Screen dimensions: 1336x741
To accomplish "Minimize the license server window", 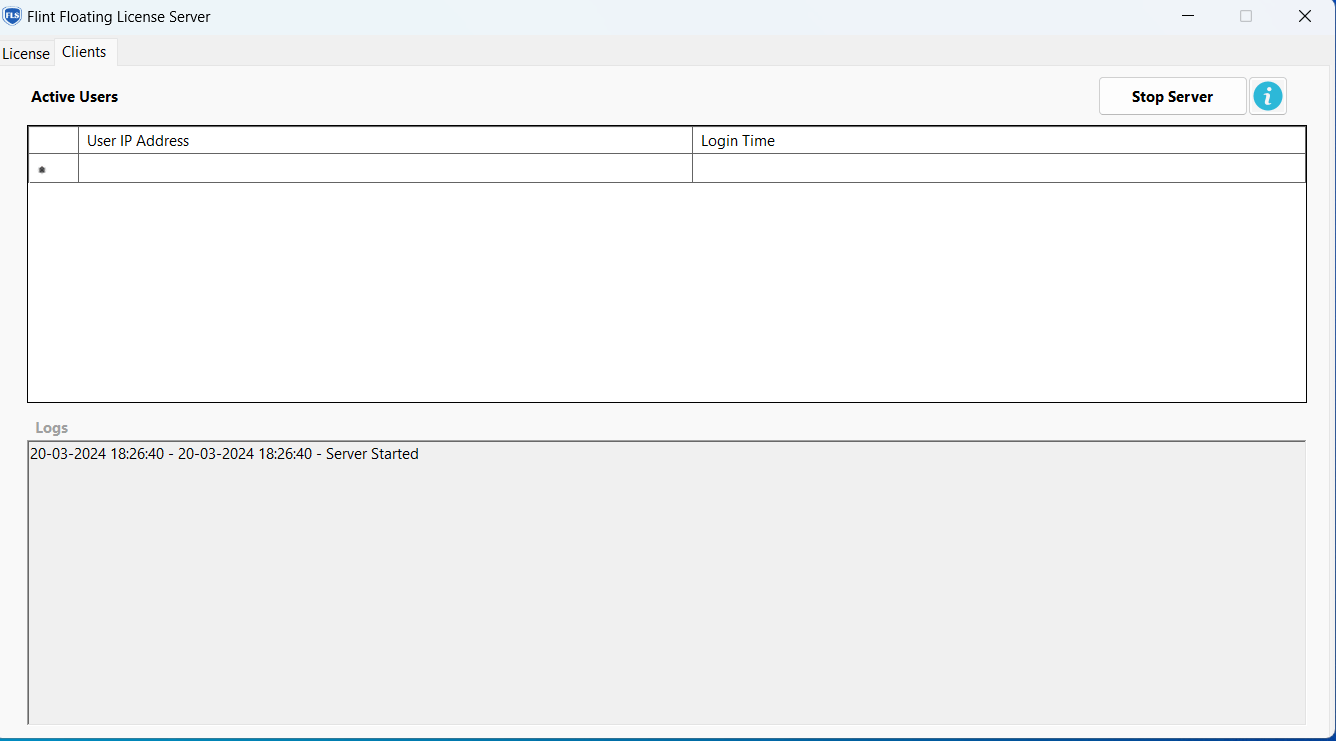I will (x=1187, y=16).
